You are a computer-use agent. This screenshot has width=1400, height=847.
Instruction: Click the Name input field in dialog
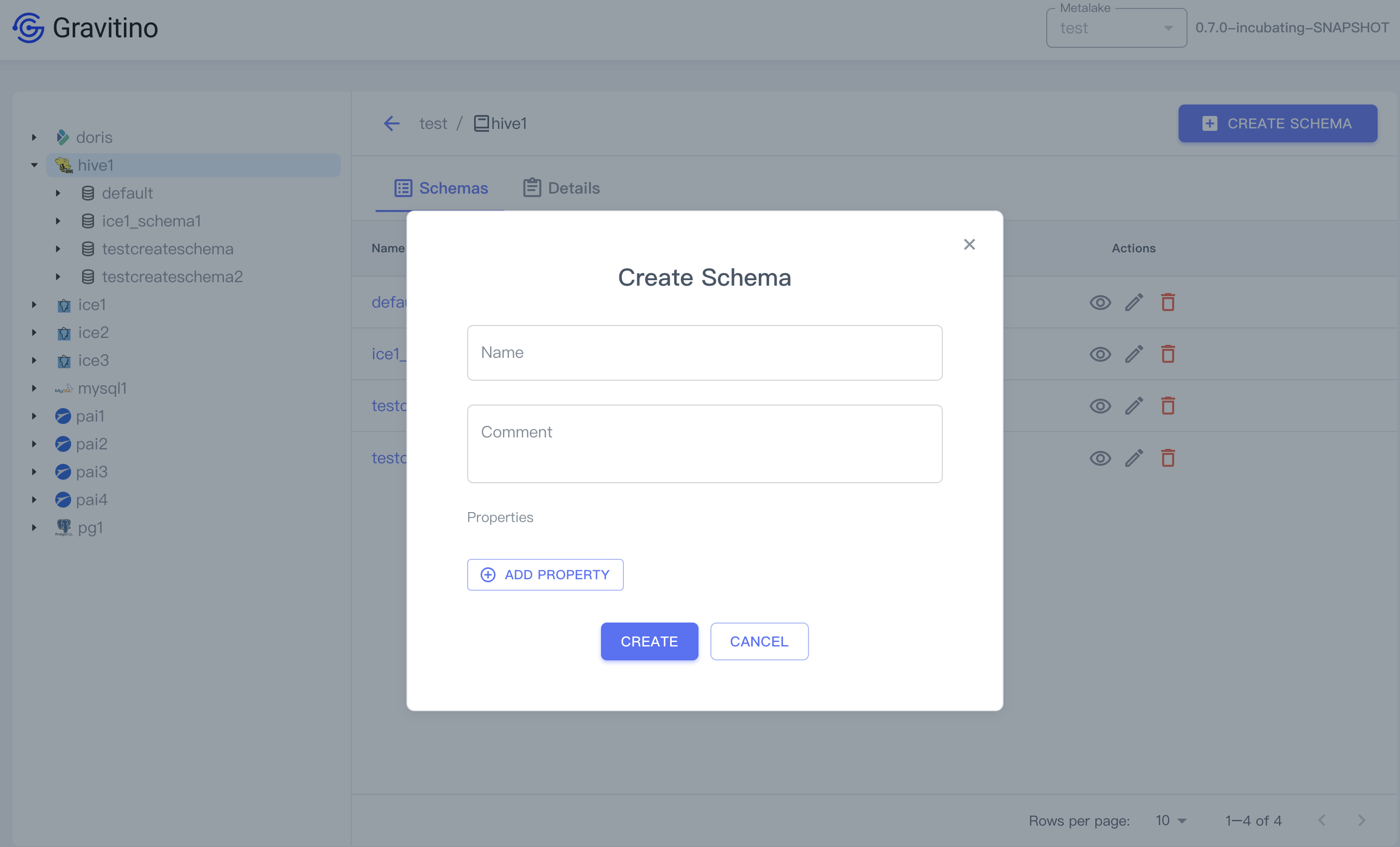[x=705, y=352]
